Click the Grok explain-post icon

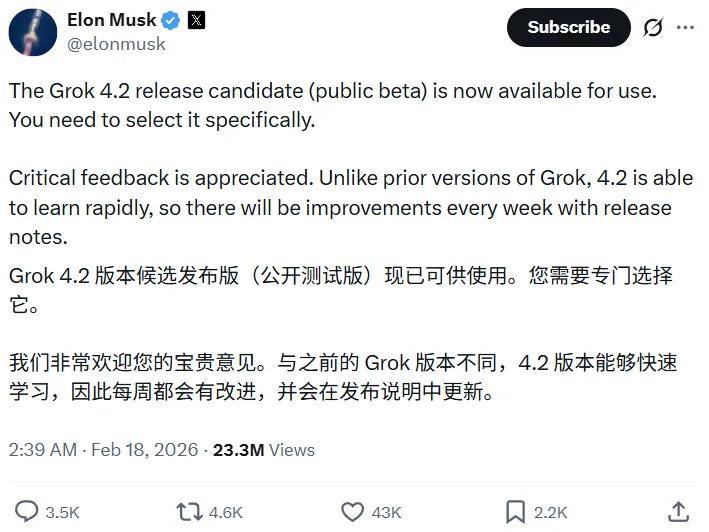pyautogui.click(x=652, y=28)
